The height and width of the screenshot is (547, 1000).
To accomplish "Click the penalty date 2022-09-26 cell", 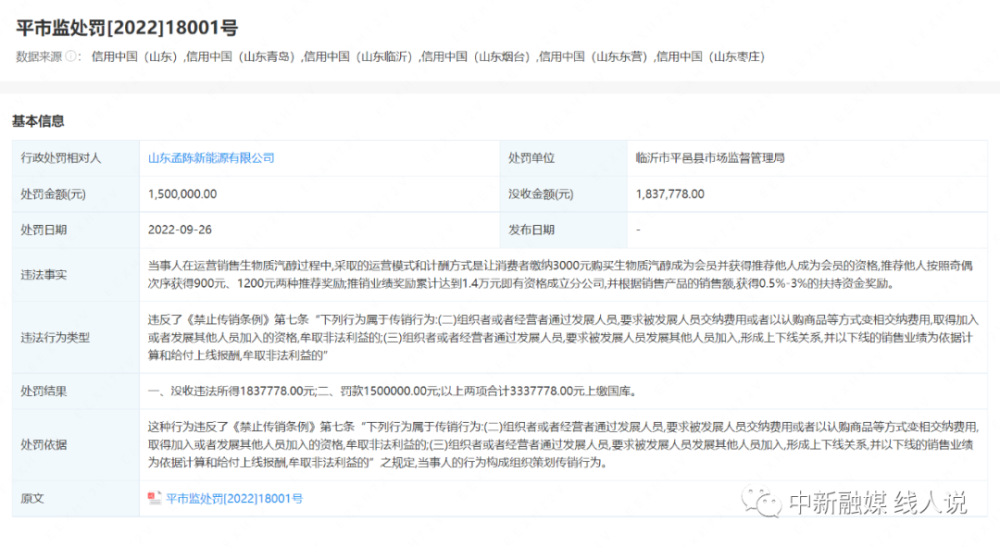I will pyautogui.click(x=320, y=230).
